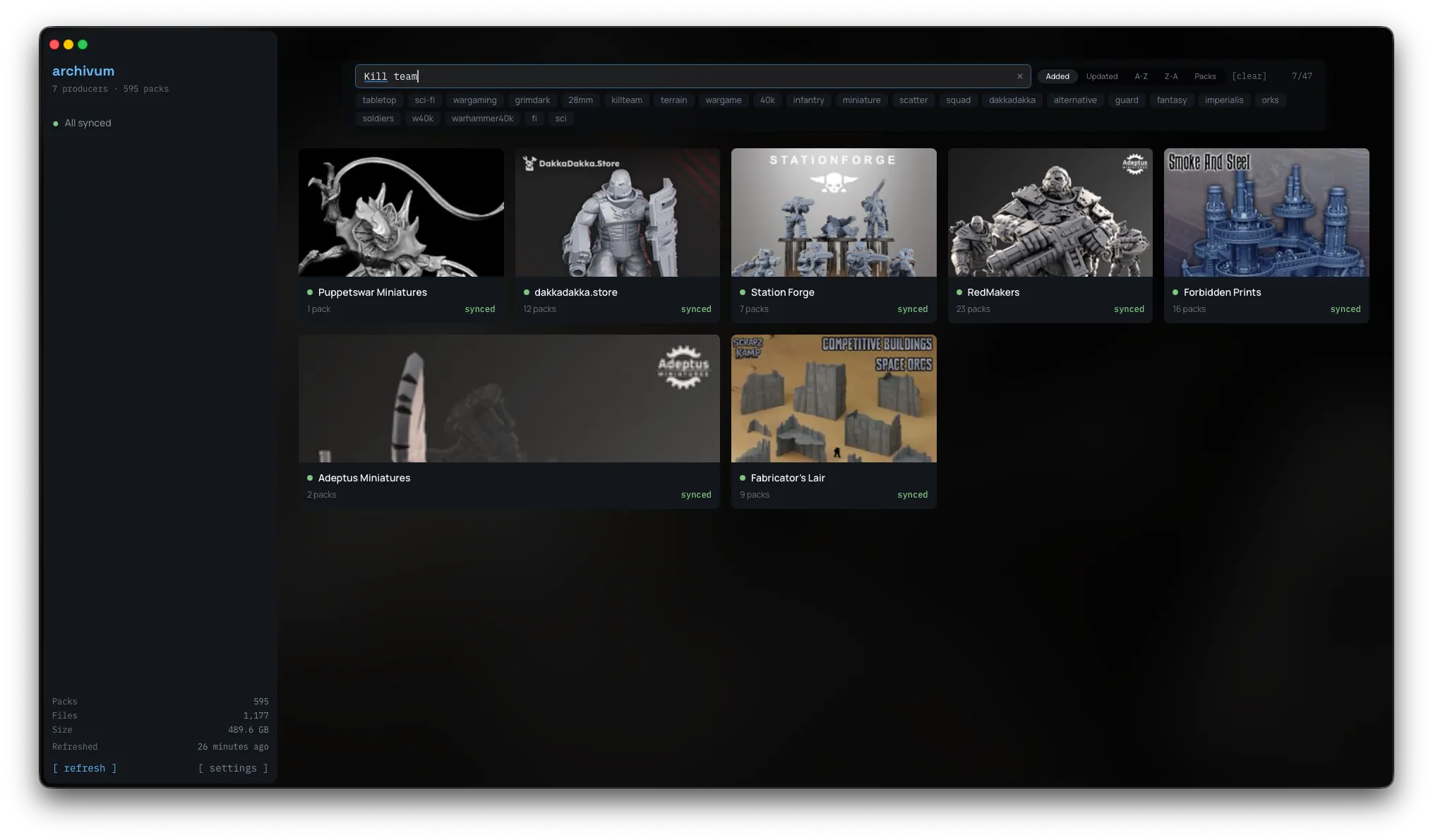Select Z-A reverse alphabetical ordering
Screen dimensions: 1433x840
point(1171,76)
